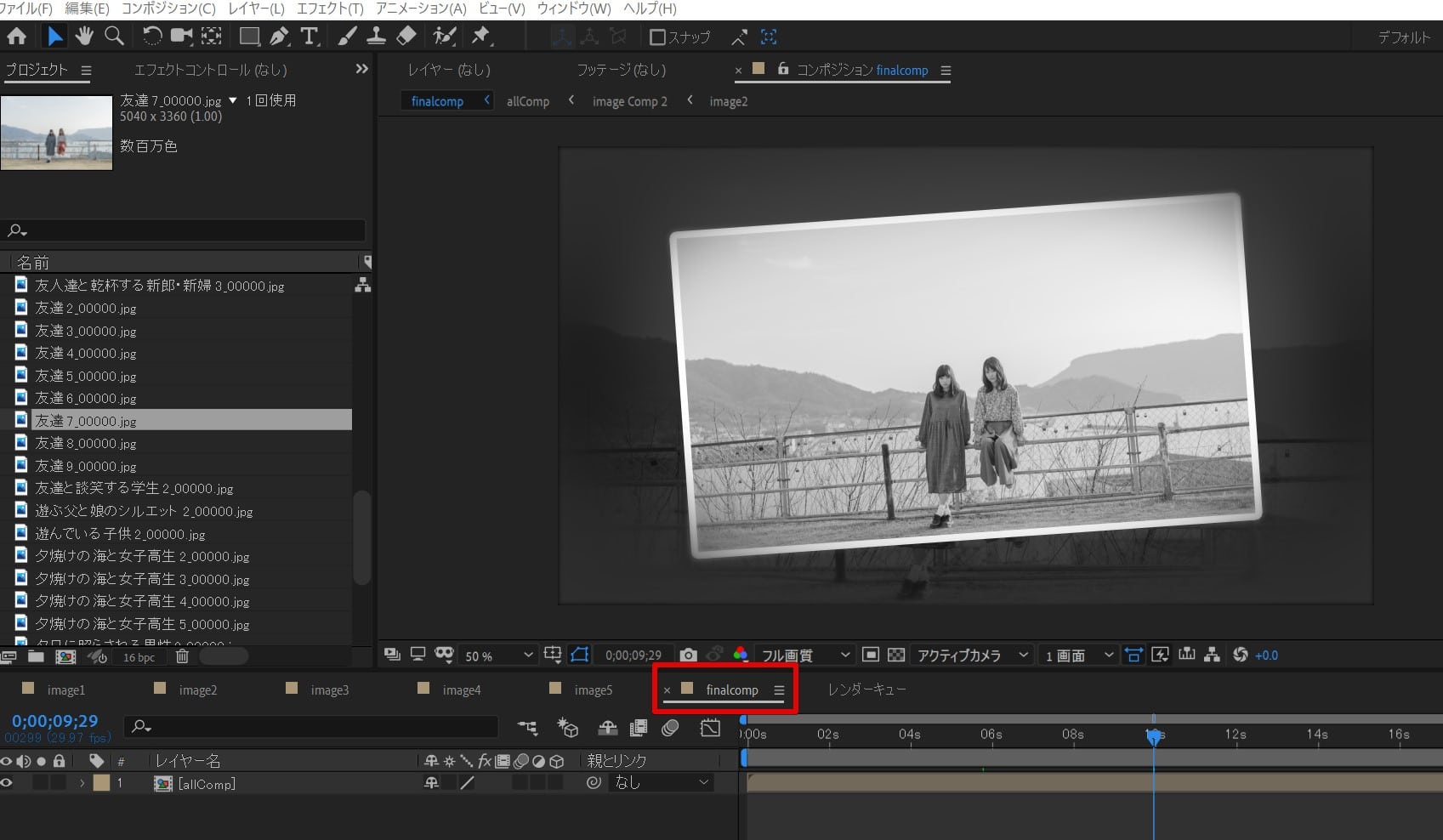This screenshot has height=840, width=1443.
Task: Open the 50% magnification dropdown
Action: point(498,656)
